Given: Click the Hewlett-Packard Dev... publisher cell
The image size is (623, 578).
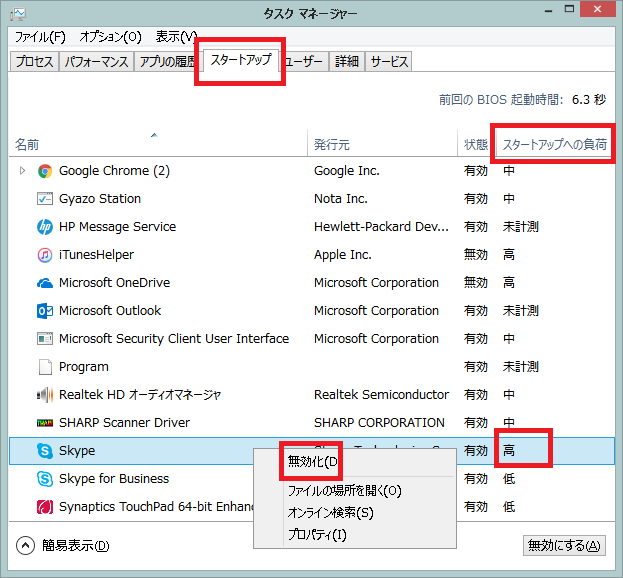Looking at the screenshot, I should (x=381, y=227).
